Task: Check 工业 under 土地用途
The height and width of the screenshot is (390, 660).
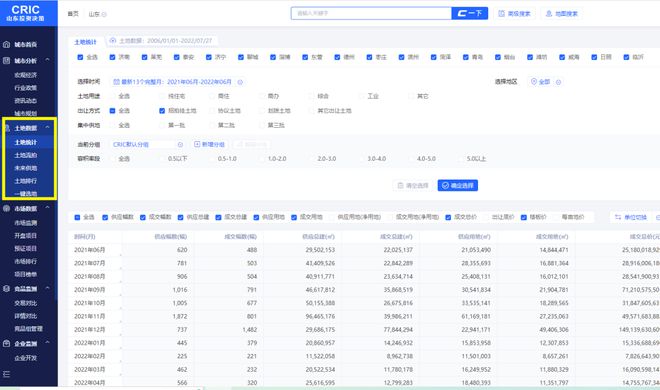Action: 362,96
